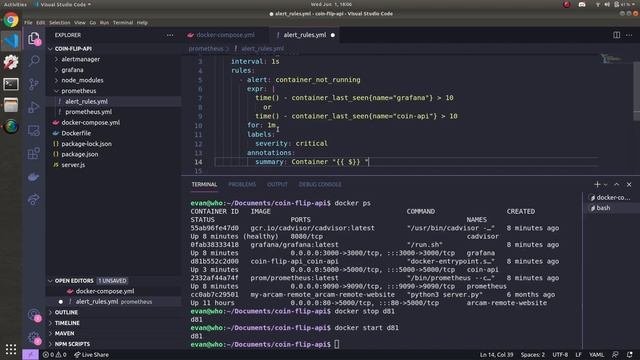Open the Remote Explorer view

34,131
